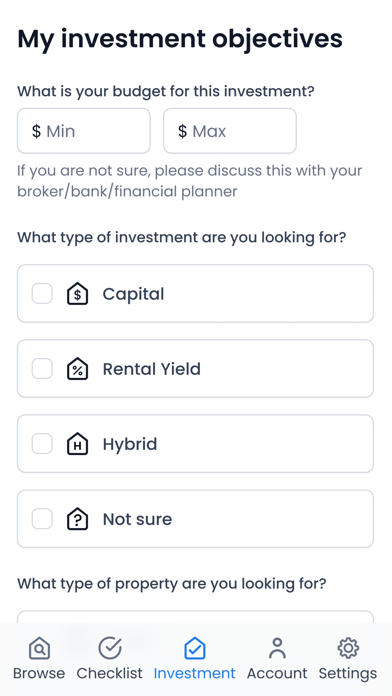392x696 pixels.
Task: Open the Account person icon
Action: [277, 648]
